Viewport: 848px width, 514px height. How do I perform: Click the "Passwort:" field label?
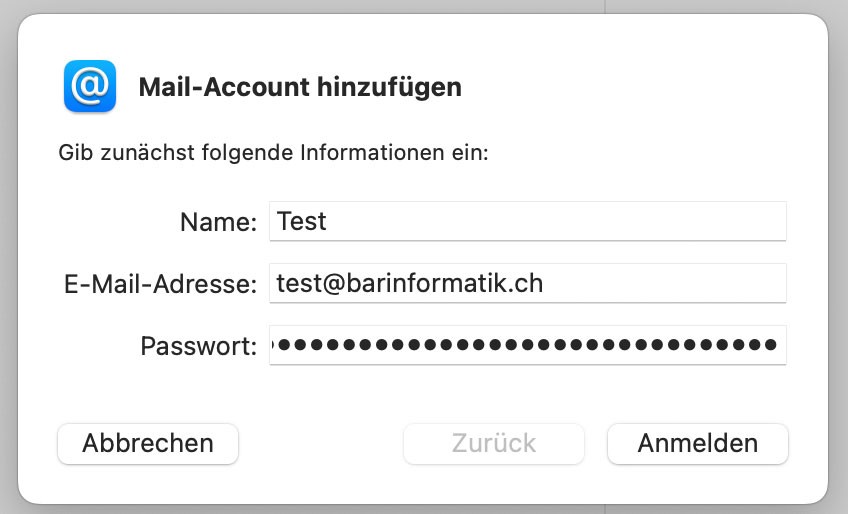pos(199,346)
